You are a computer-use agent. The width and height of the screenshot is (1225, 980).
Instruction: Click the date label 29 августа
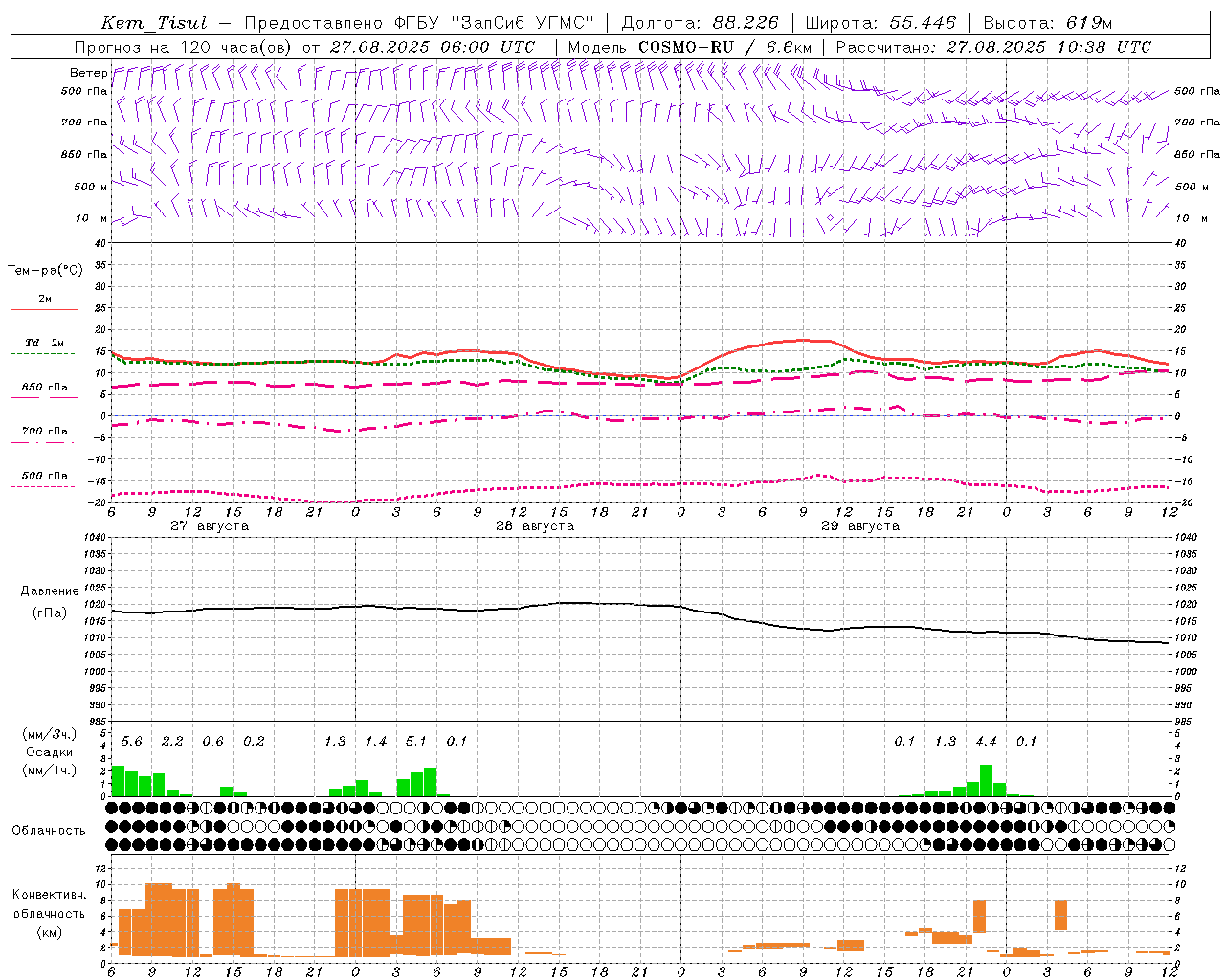[x=860, y=526]
